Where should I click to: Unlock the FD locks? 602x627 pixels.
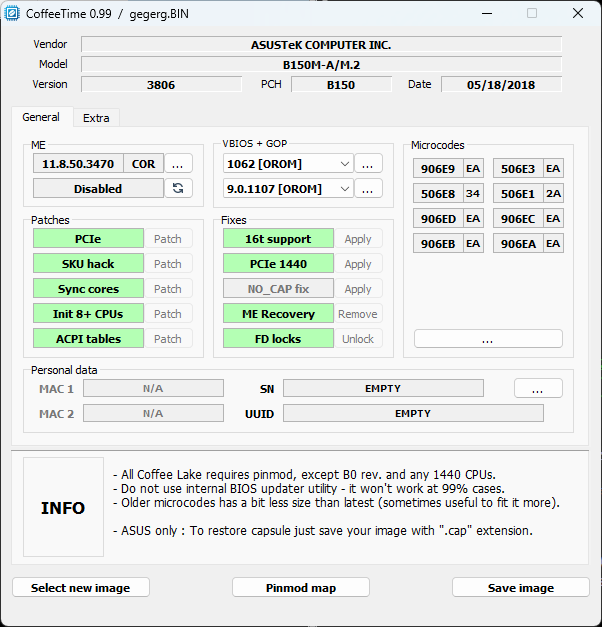pos(358,339)
